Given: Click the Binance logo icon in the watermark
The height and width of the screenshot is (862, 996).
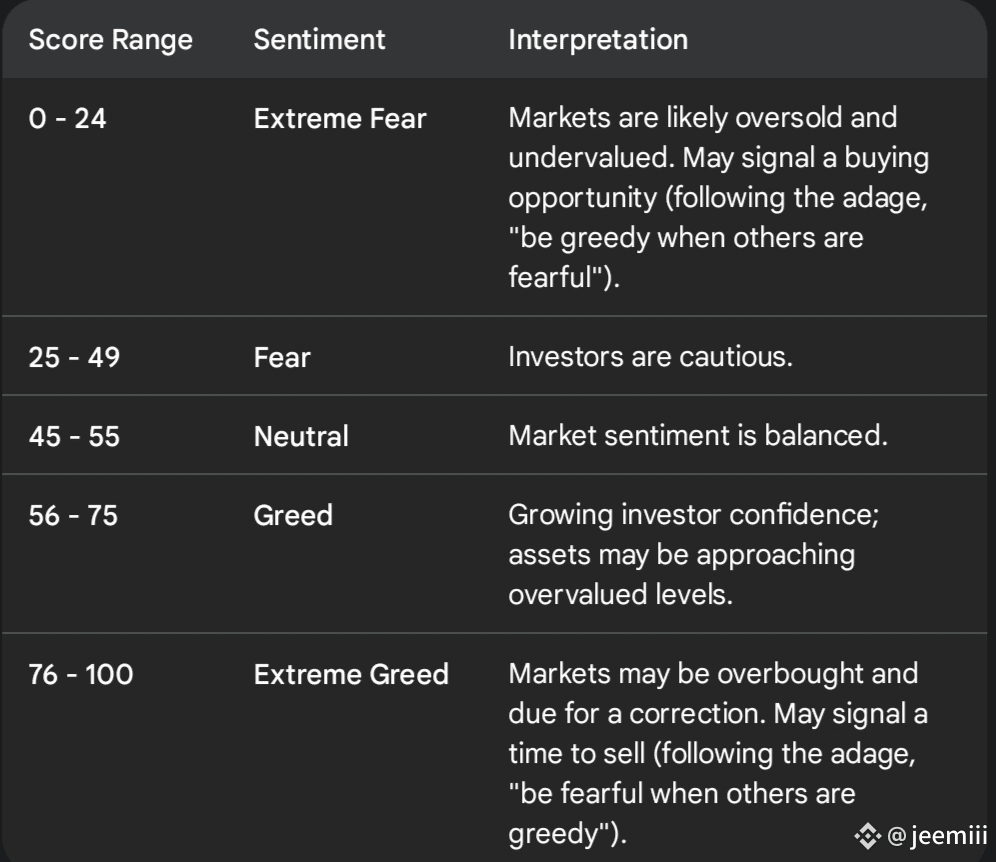Looking at the screenshot, I should click(867, 834).
